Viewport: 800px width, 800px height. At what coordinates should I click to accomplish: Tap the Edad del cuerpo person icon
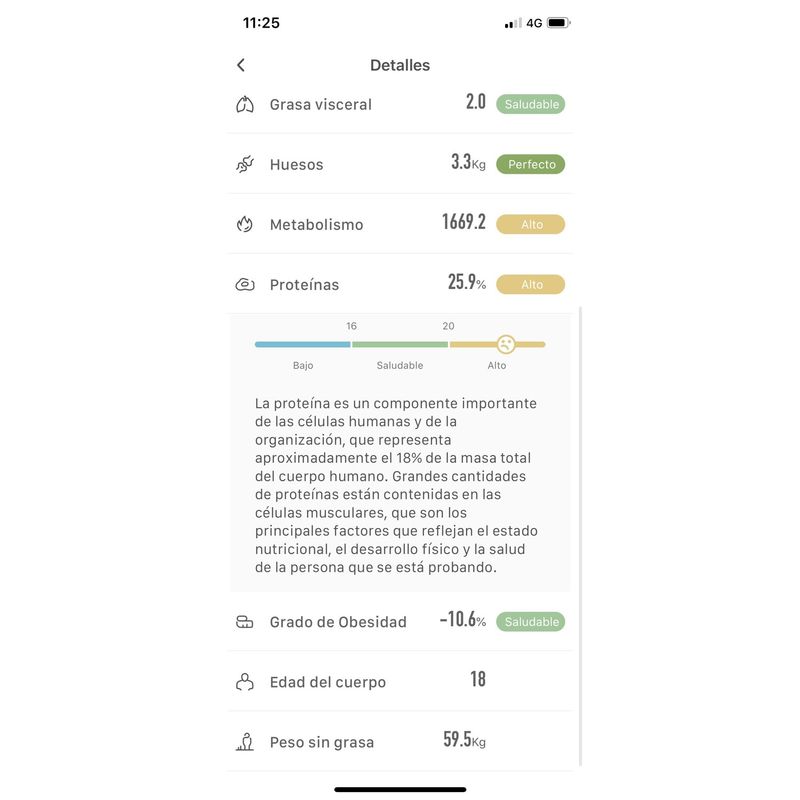coord(245,682)
